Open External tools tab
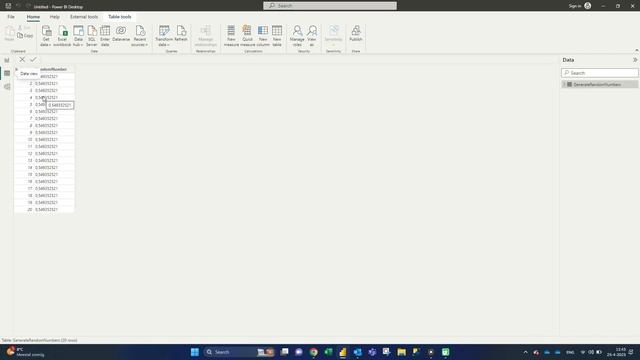This screenshot has width=640, height=360. (x=84, y=17)
